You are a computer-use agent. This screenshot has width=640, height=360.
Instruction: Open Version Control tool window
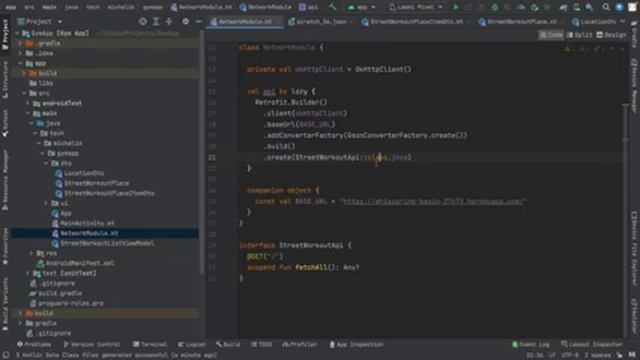point(92,344)
